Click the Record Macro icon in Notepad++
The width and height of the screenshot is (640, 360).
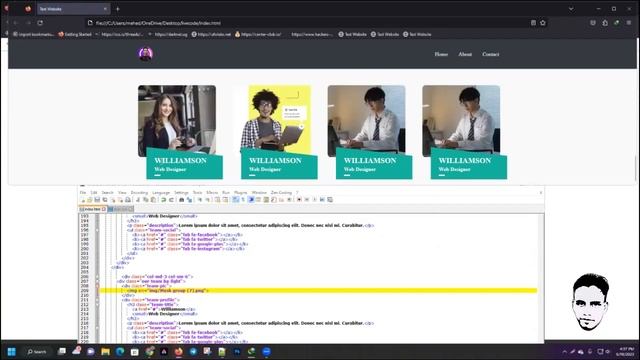299,200
